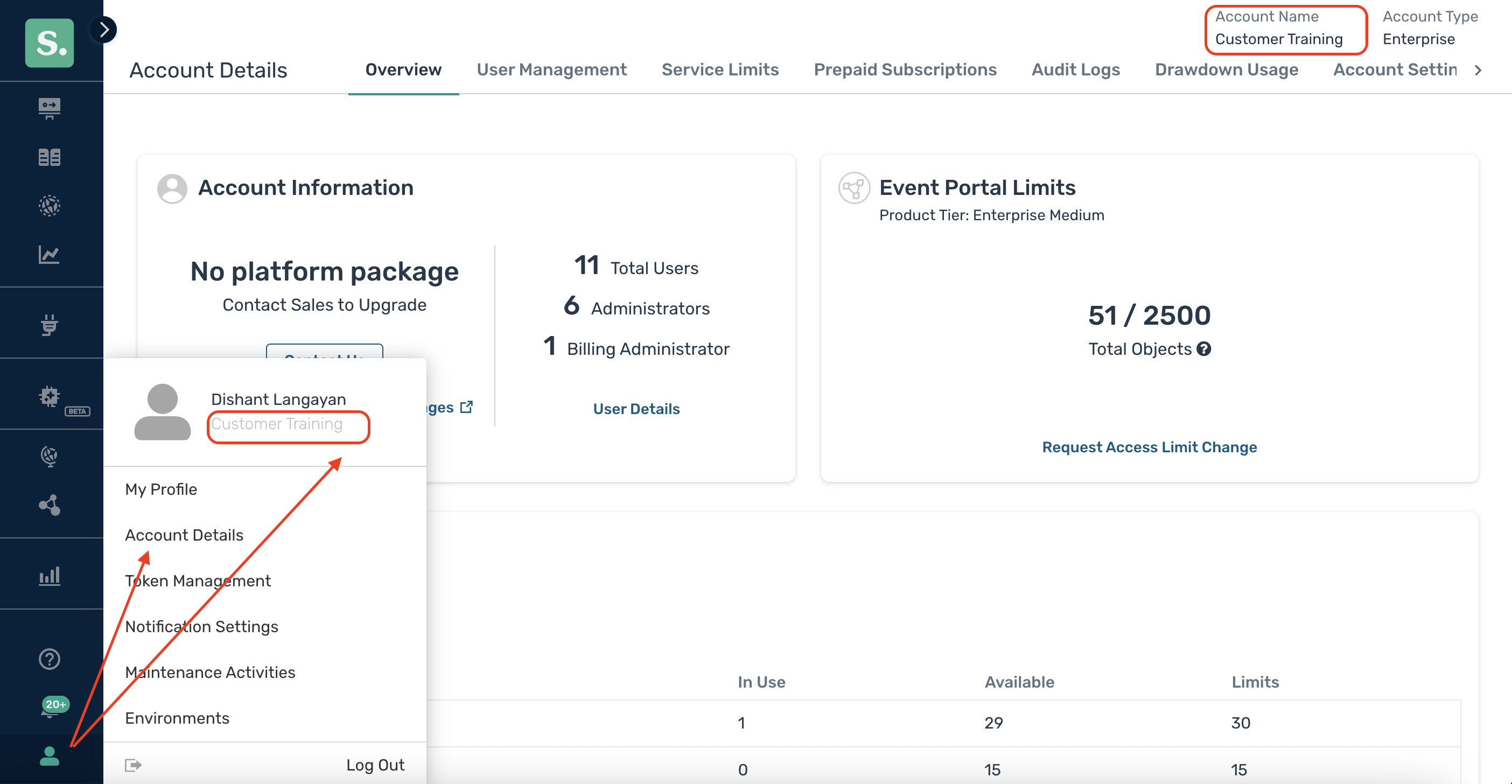Click the help question mark sidebar icon
This screenshot has width=1512, height=784.
click(50, 659)
